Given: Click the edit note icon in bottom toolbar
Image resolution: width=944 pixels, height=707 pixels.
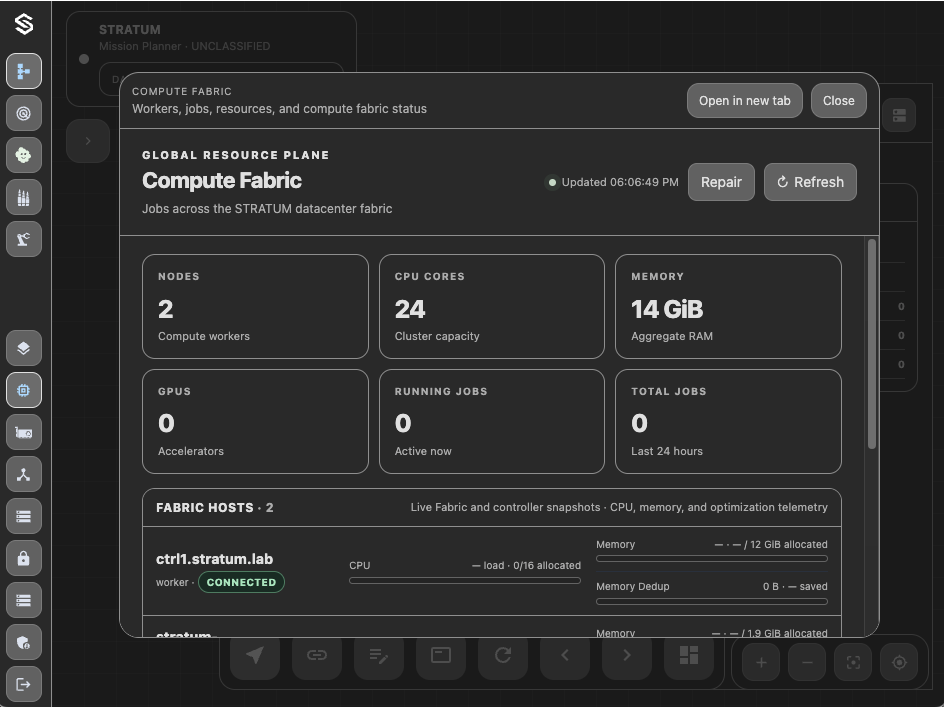Looking at the screenshot, I should coord(379,656).
